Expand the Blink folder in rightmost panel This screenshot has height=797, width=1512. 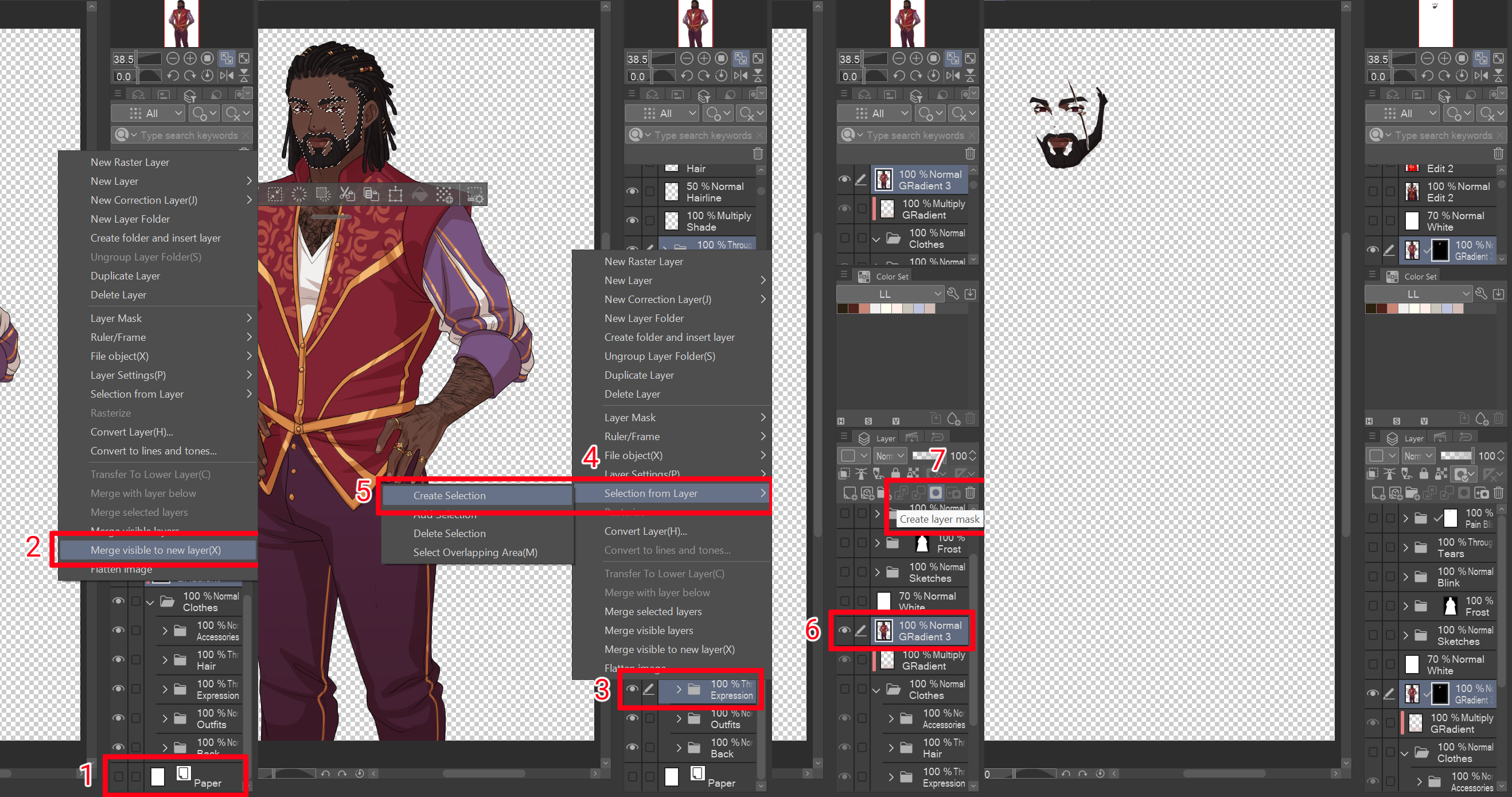(x=1405, y=577)
